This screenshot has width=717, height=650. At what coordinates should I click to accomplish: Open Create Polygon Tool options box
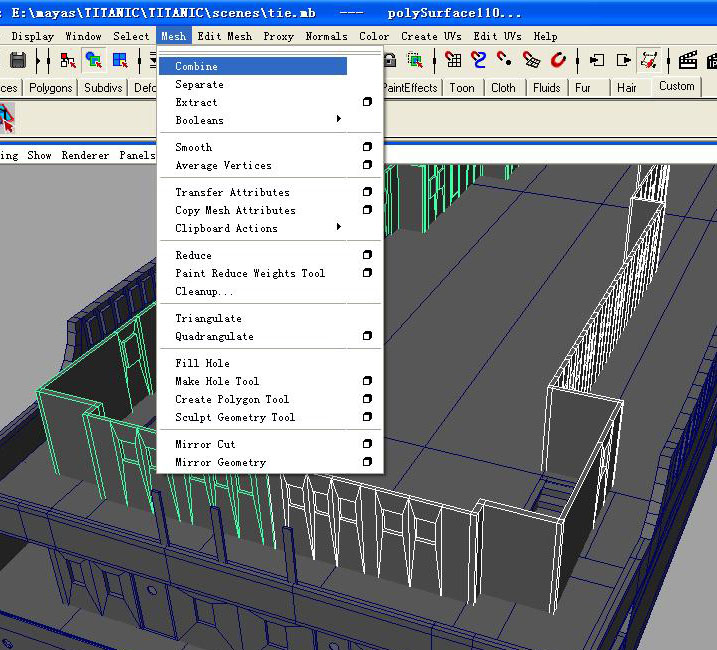click(367, 398)
